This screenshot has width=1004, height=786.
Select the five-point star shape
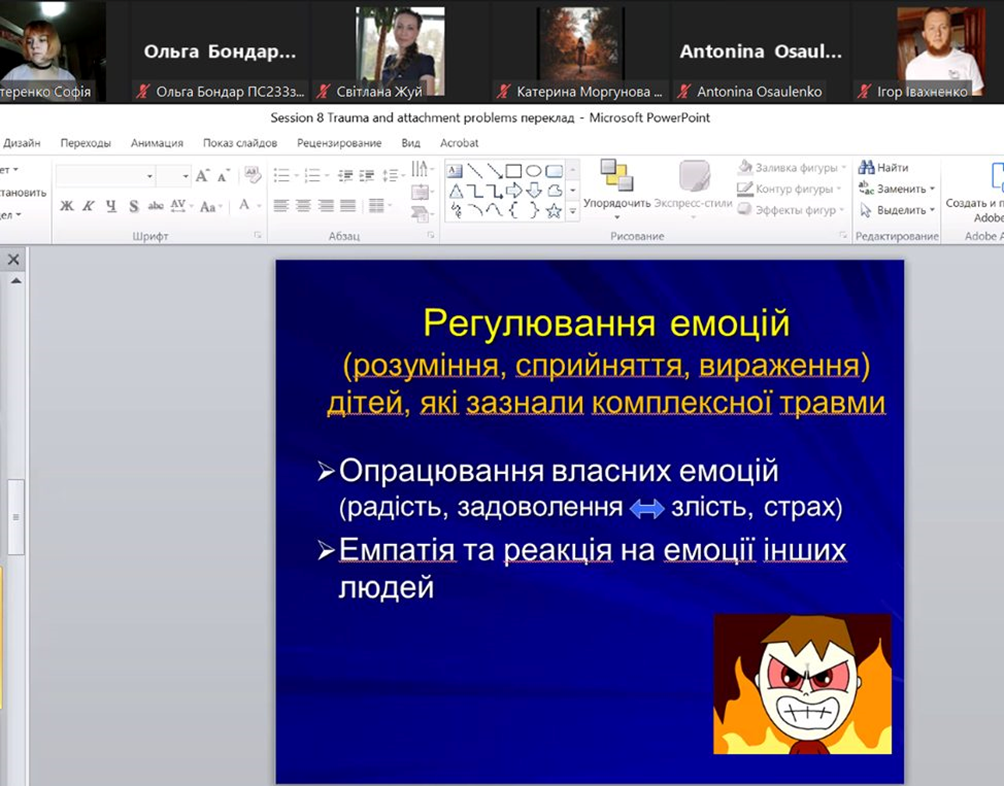coord(553,210)
